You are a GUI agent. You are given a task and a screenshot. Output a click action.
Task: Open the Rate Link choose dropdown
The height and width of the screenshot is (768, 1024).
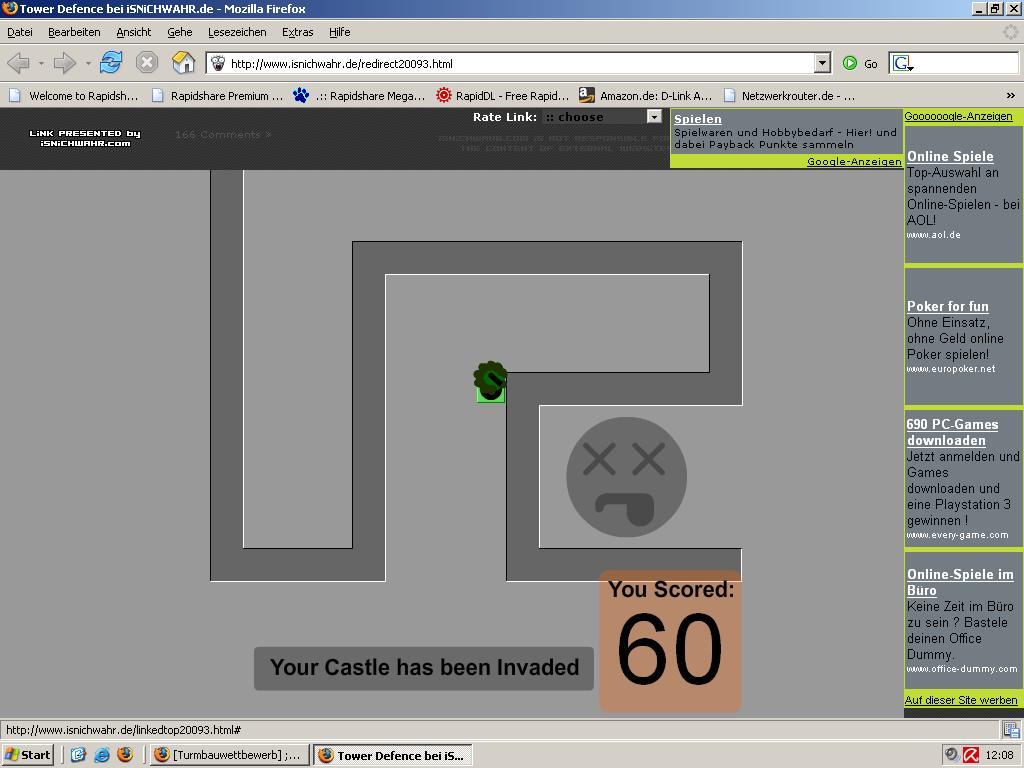pyautogui.click(x=603, y=117)
